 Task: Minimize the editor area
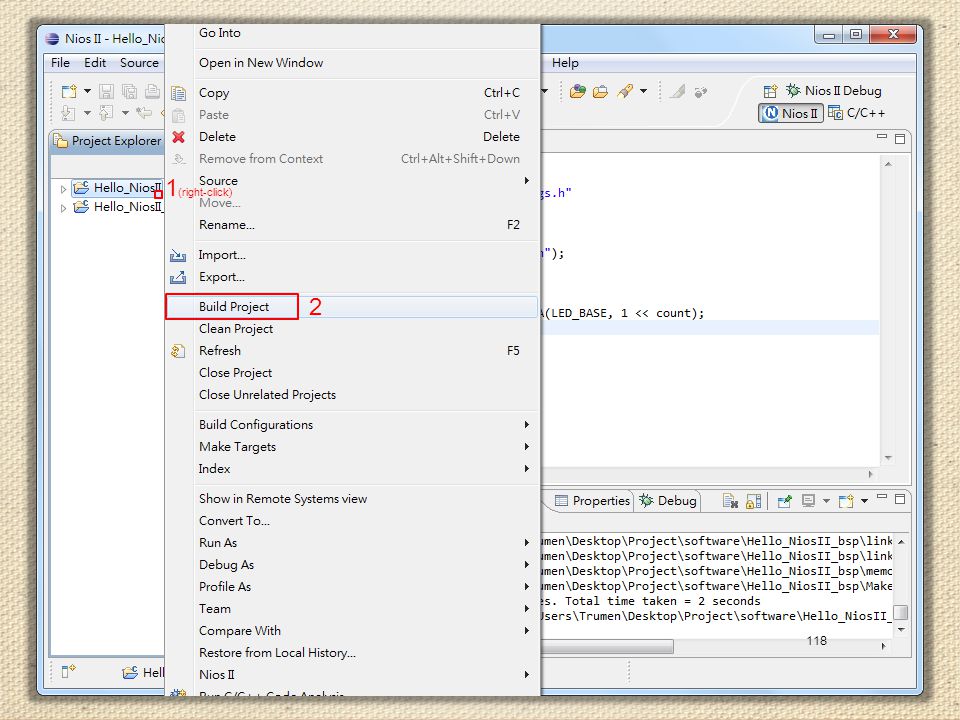coord(882,137)
